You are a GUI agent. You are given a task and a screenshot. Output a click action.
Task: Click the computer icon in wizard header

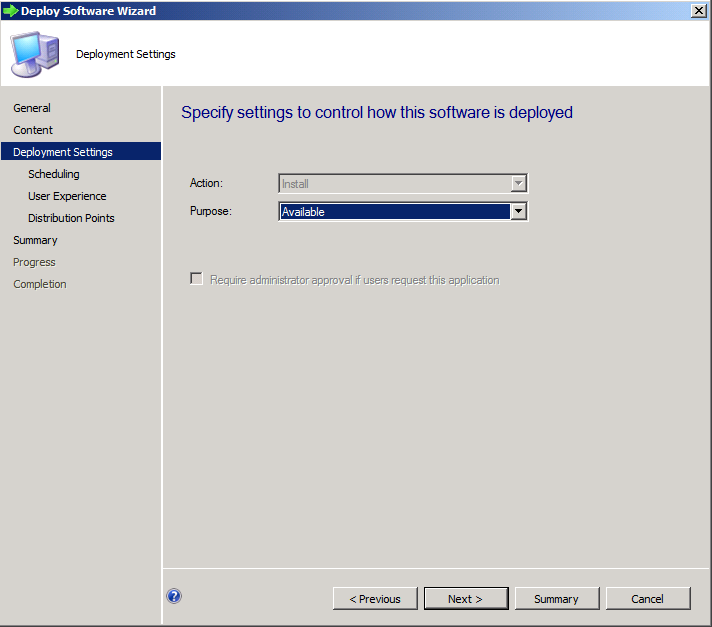(x=35, y=54)
